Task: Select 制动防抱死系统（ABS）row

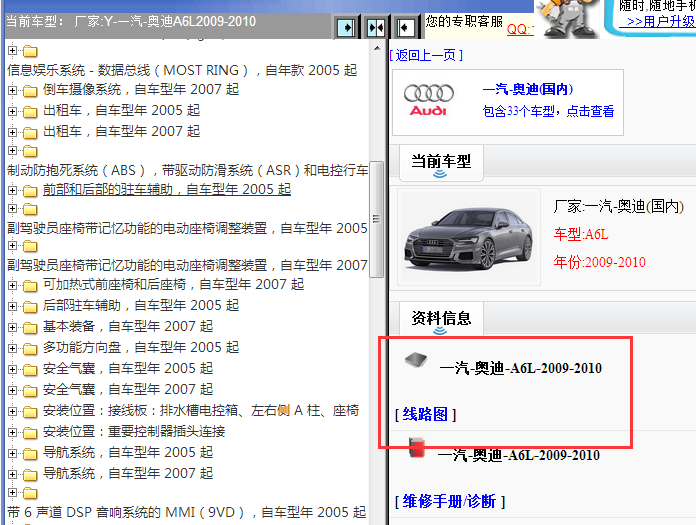Action: (x=187, y=170)
